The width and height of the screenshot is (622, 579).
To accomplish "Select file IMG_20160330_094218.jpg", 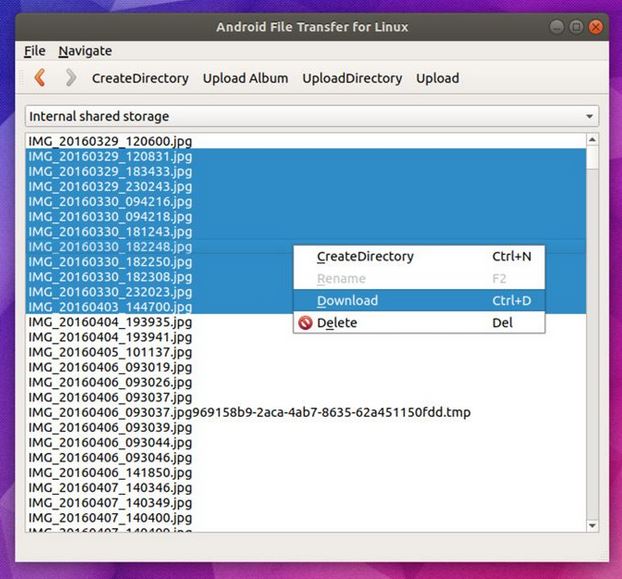I will coord(305,217).
